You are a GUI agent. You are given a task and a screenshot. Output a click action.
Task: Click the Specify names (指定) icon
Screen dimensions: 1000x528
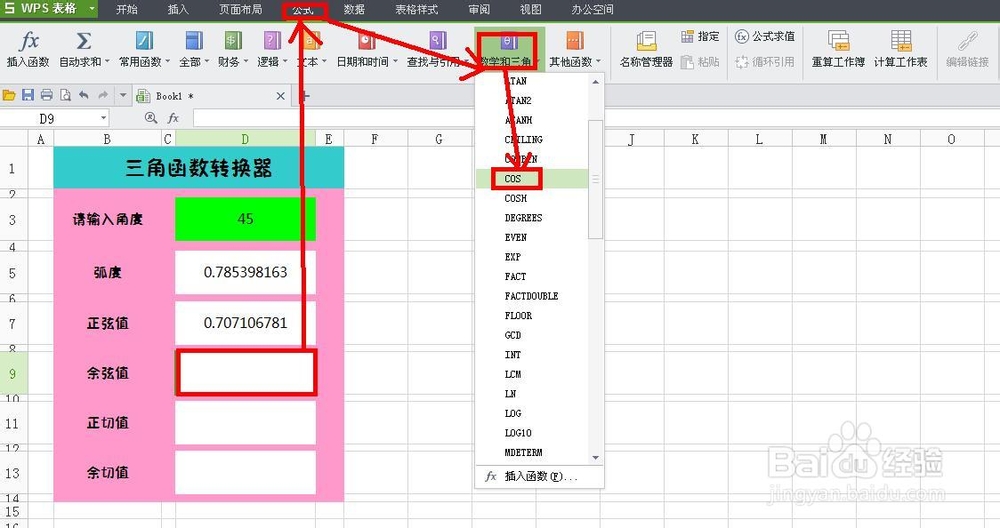click(688, 36)
